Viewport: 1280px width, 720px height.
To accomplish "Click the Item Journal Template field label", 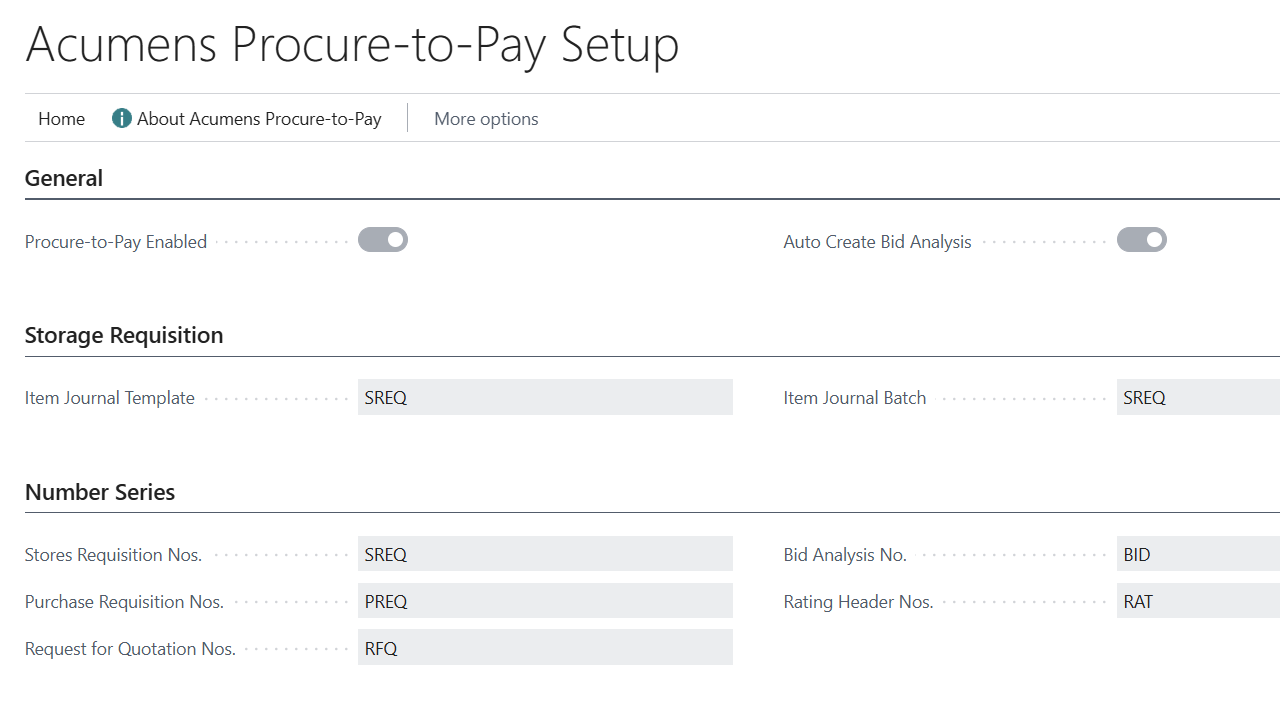I will tap(109, 397).
